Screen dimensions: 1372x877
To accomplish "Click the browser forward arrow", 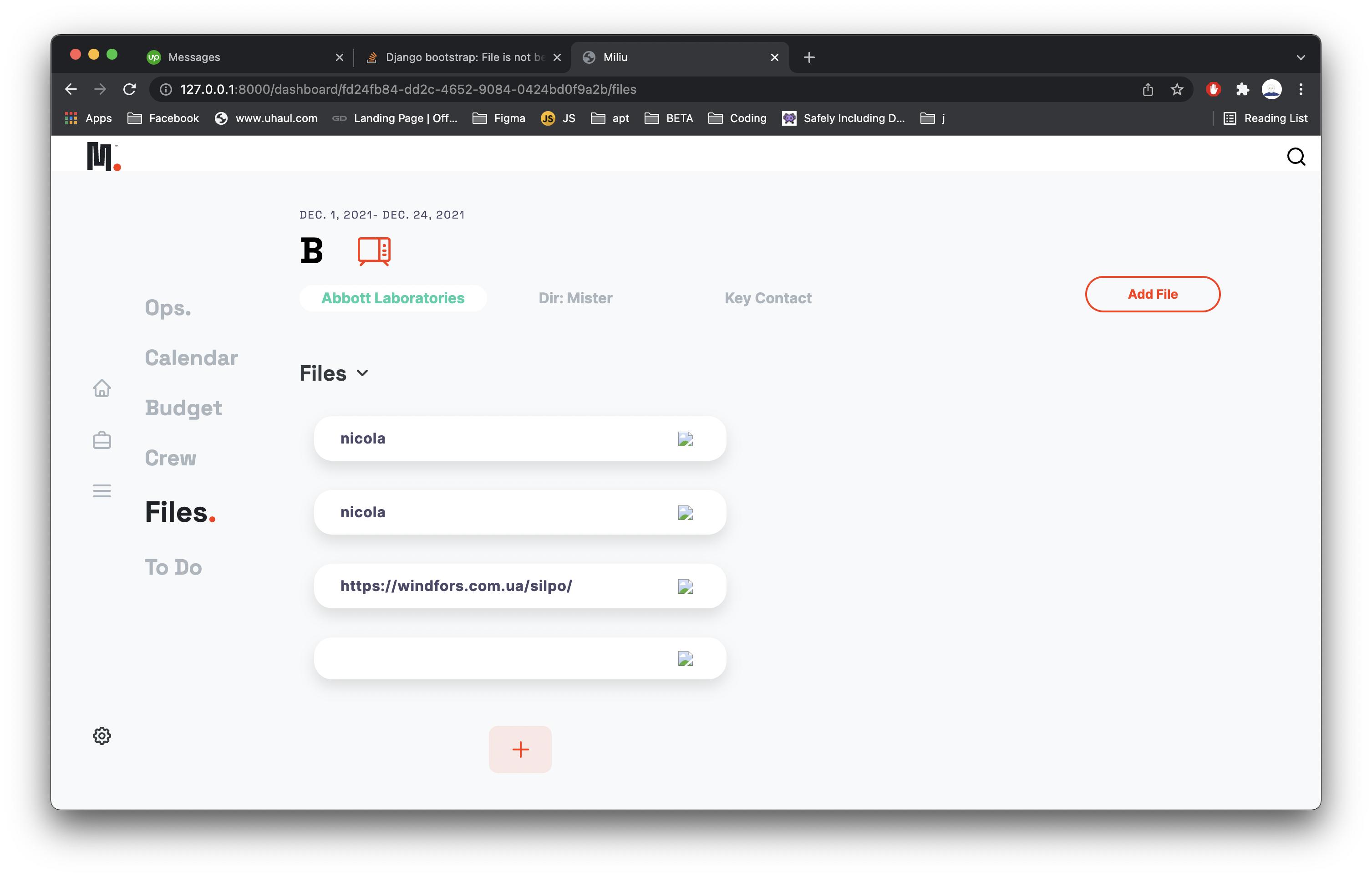I will (x=100, y=89).
